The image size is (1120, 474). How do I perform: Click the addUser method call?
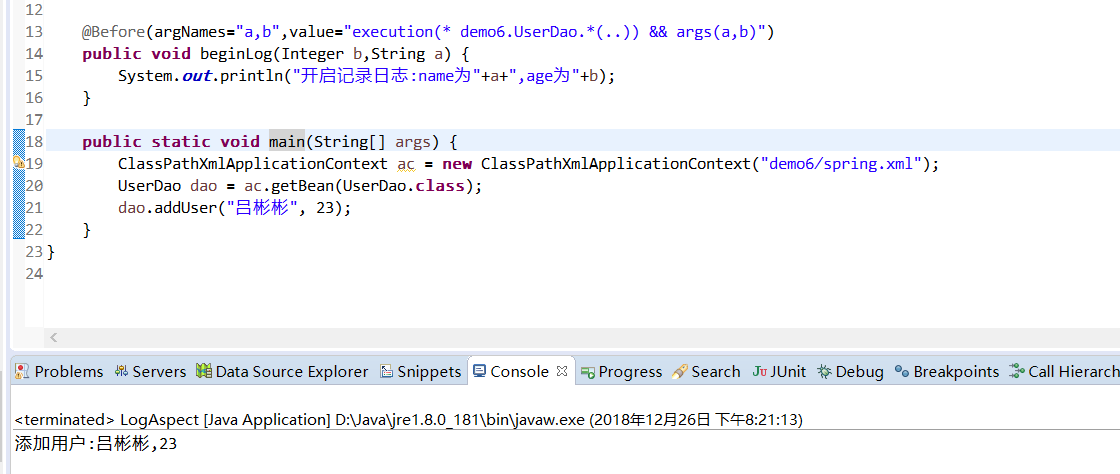[x=186, y=208]
